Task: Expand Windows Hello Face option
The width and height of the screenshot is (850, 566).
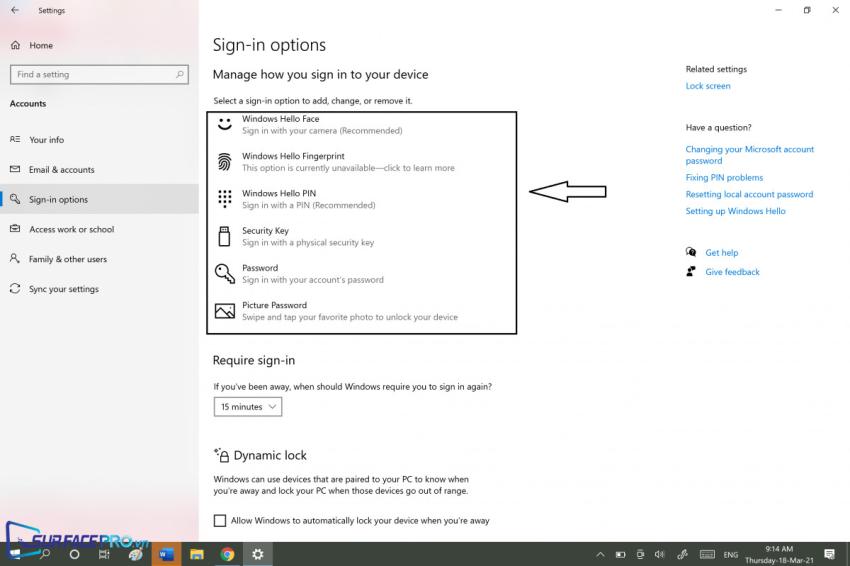Action: 362,125
